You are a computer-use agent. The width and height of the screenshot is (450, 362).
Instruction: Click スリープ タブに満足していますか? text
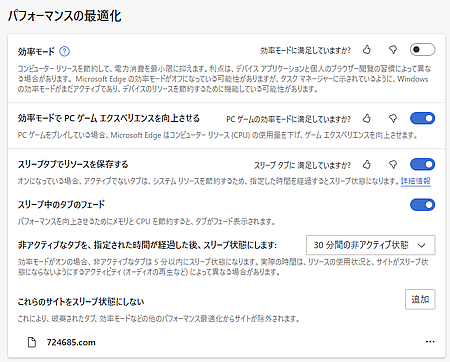coord(302,165)
